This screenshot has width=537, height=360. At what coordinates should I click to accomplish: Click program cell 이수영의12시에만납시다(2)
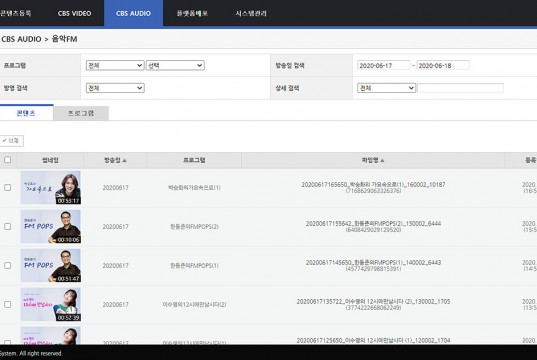pos(194,305)
